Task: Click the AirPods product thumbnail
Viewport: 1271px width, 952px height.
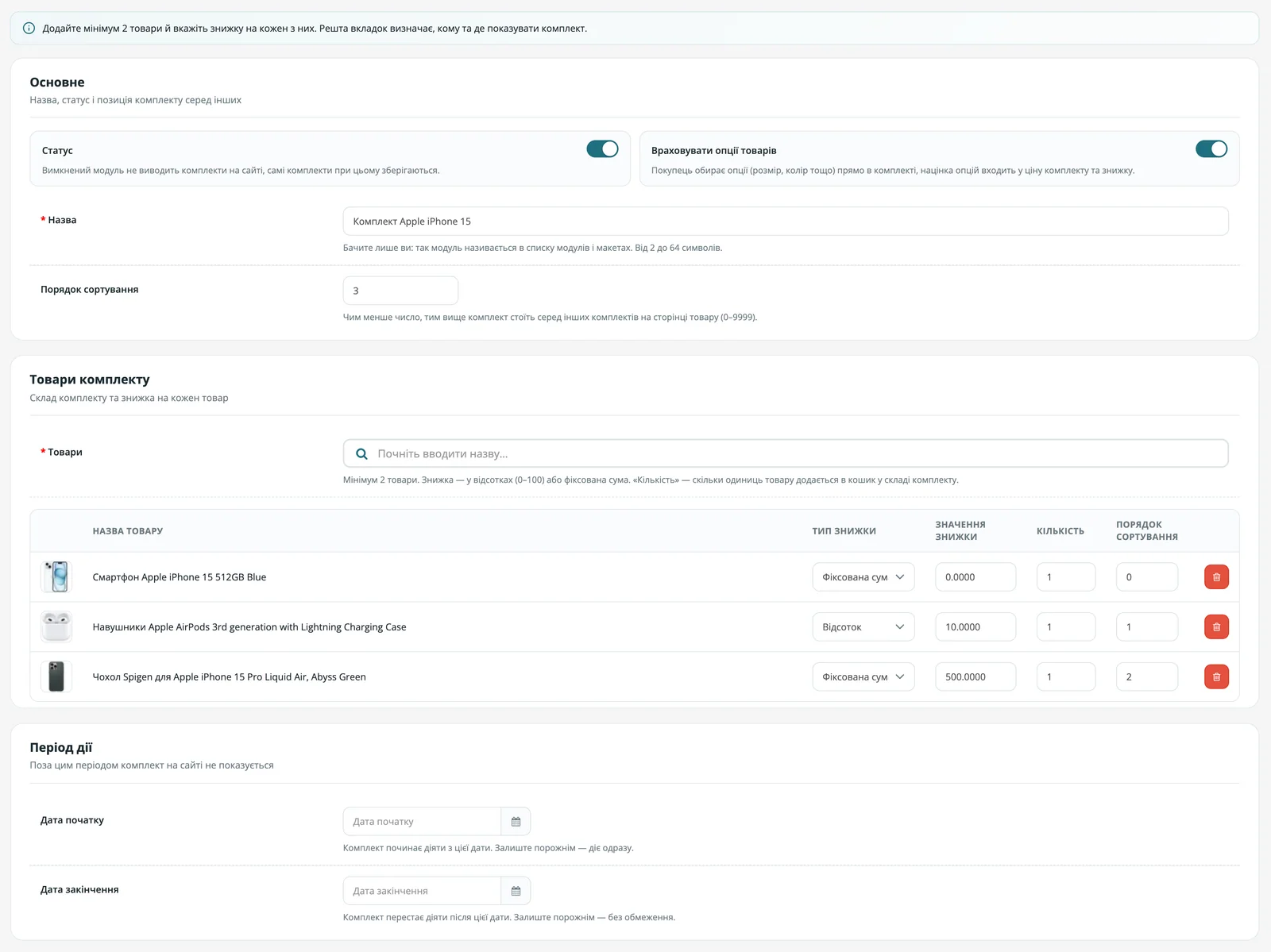Action: click(56, 627)
